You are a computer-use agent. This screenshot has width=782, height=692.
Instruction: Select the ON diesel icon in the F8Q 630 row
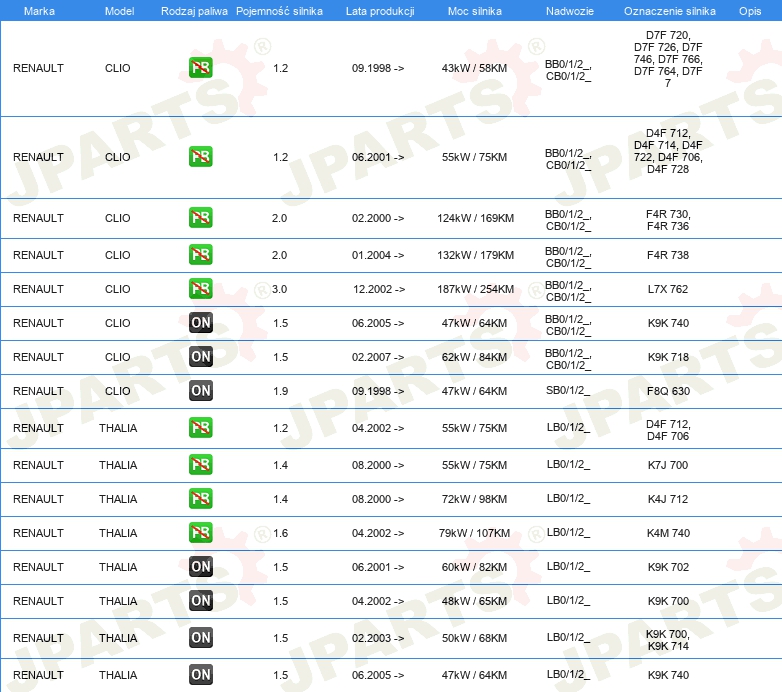tap(200, 390)
